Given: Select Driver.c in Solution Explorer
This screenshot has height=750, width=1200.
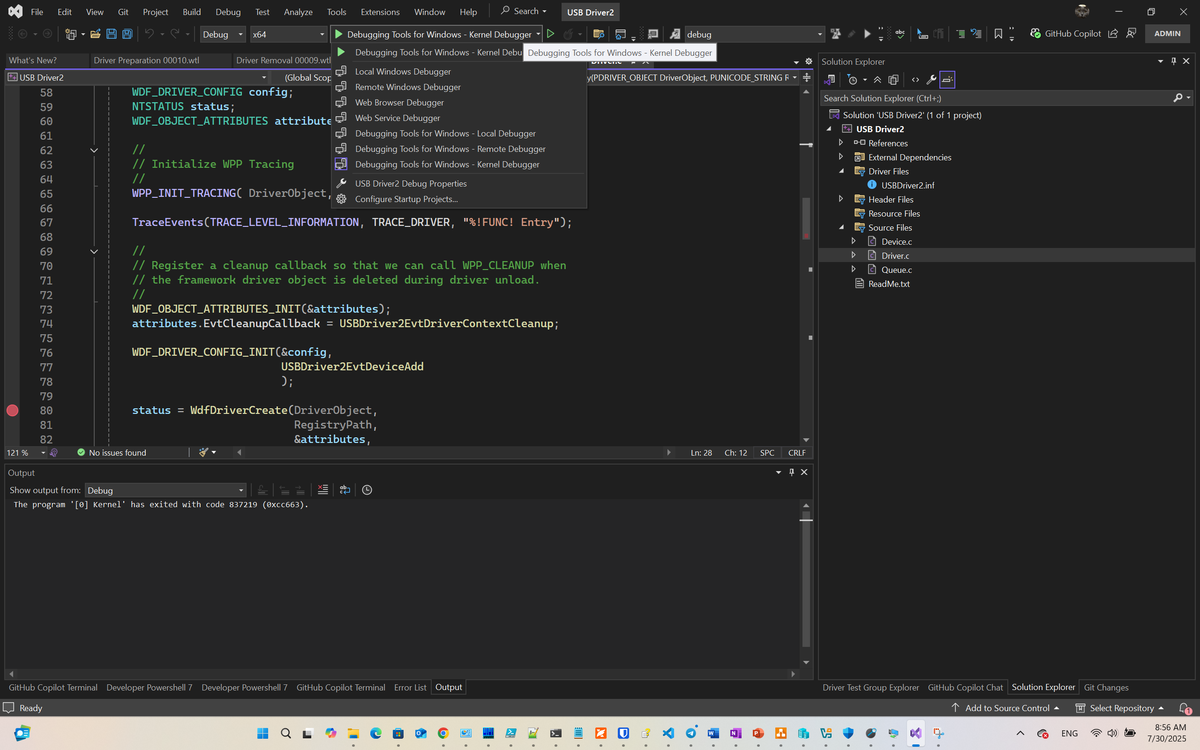Looking at the screenshot, I should (895, 256).
